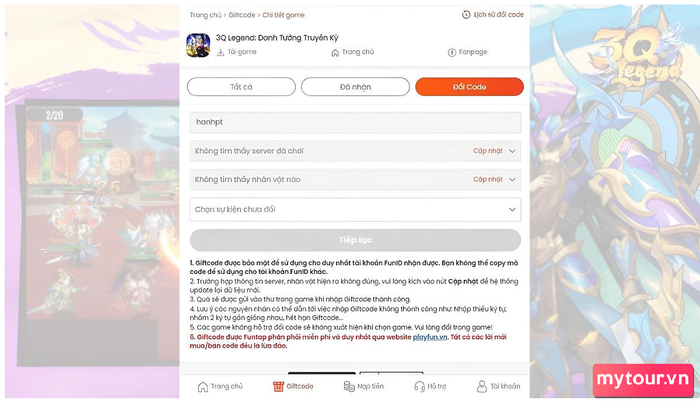Click Cập nhật beside character field
The height and width of the screenshot is (405, 700).
[x=488, y=180]
